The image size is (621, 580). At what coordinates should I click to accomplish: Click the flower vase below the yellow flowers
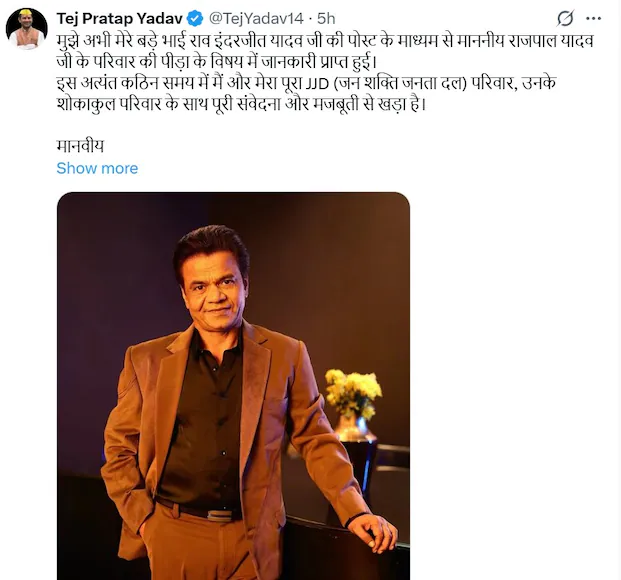353,428
